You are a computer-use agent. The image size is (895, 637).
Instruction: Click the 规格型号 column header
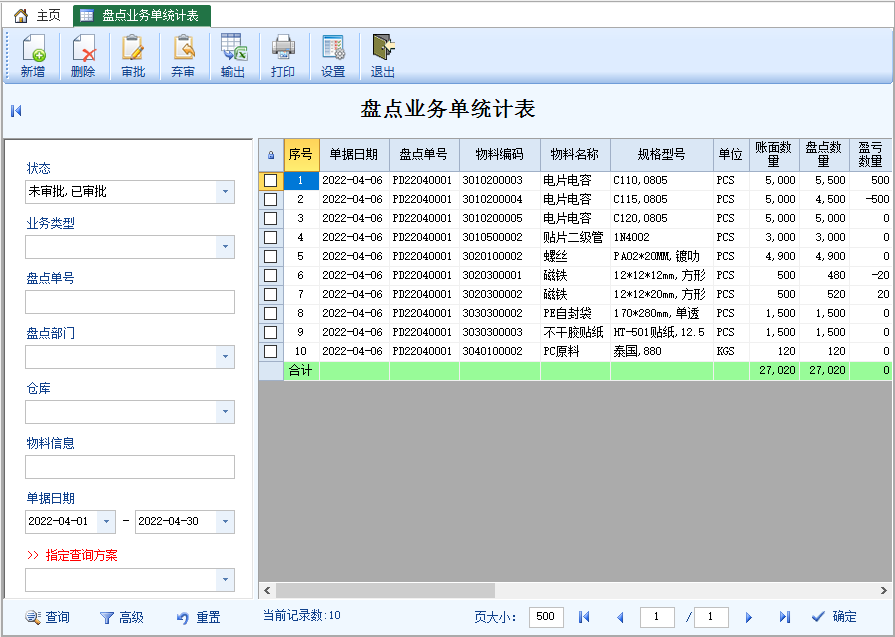pyautogui.click(x=662, y=155)
